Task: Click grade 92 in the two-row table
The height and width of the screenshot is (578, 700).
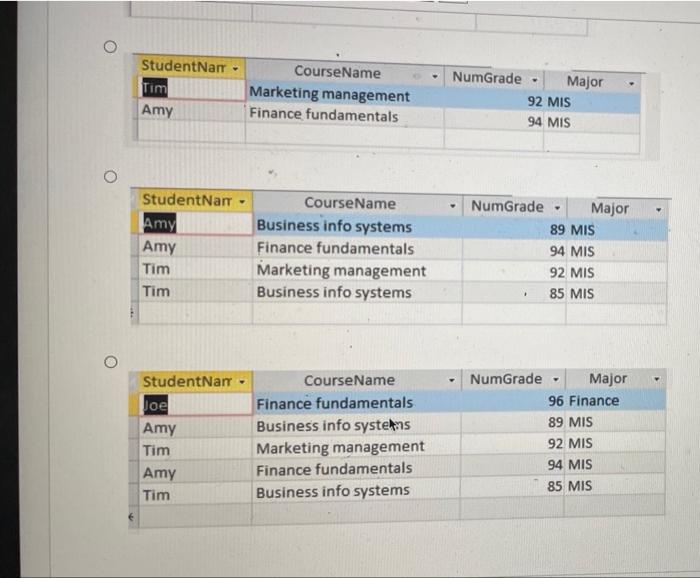Action: (494, 102)
